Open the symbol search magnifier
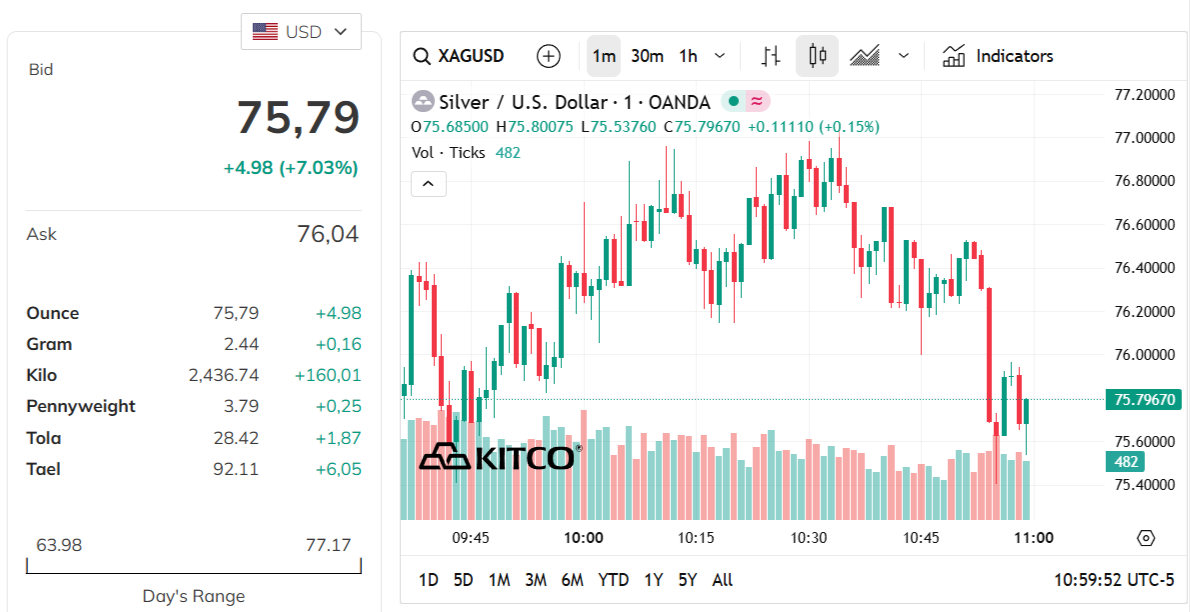Viewport: 1190px width, 612px height. tap(421, 56)
